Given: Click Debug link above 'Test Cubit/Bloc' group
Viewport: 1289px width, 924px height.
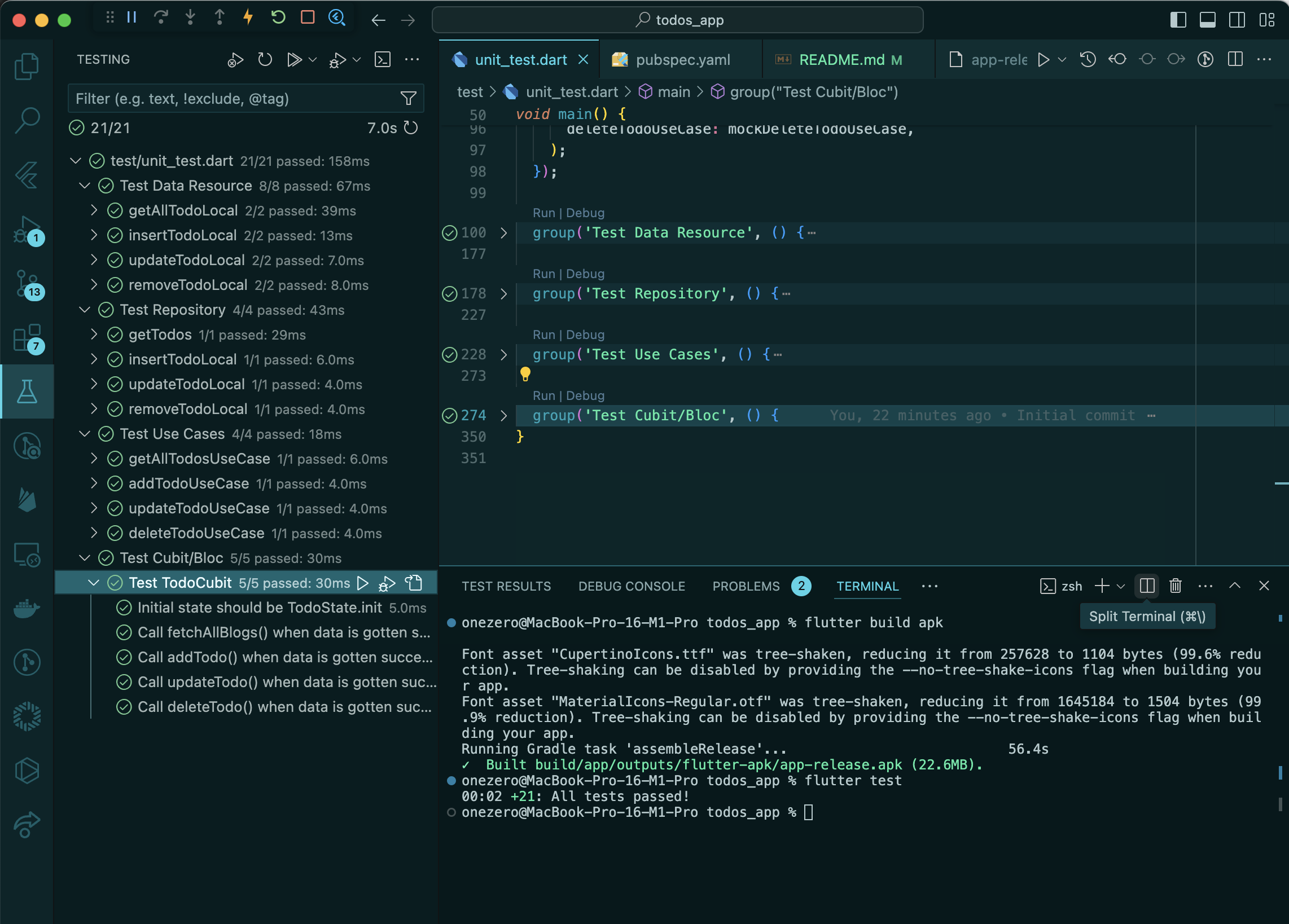Looking at the screenshot, I should click(585, 395).
